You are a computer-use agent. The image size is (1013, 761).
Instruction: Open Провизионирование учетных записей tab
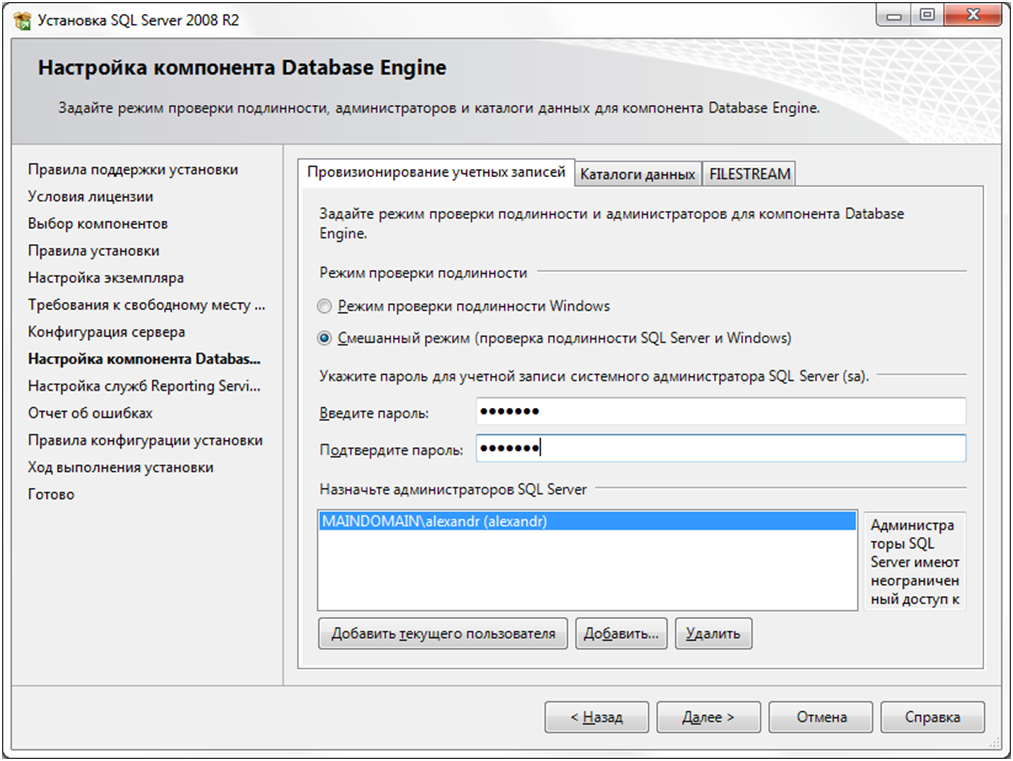436,172
